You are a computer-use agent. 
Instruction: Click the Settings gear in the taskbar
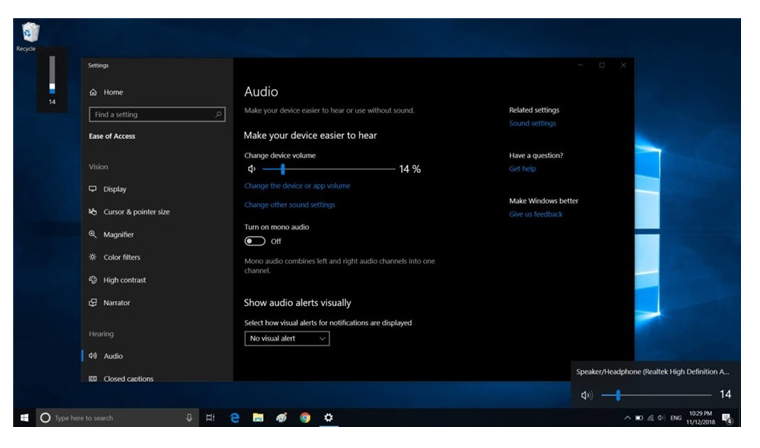(329, 418)
